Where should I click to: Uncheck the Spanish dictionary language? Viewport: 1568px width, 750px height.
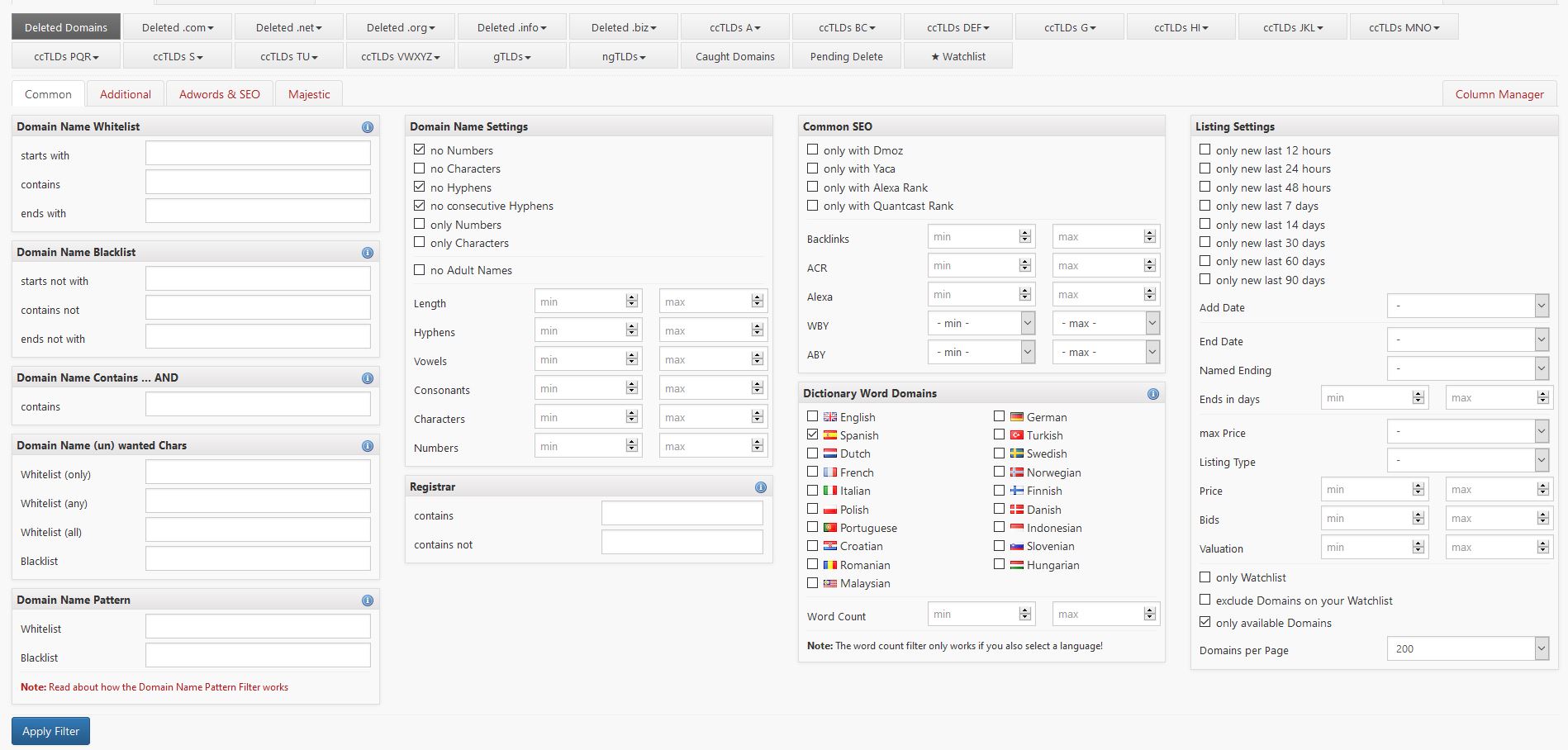click(x=813, y=434)
